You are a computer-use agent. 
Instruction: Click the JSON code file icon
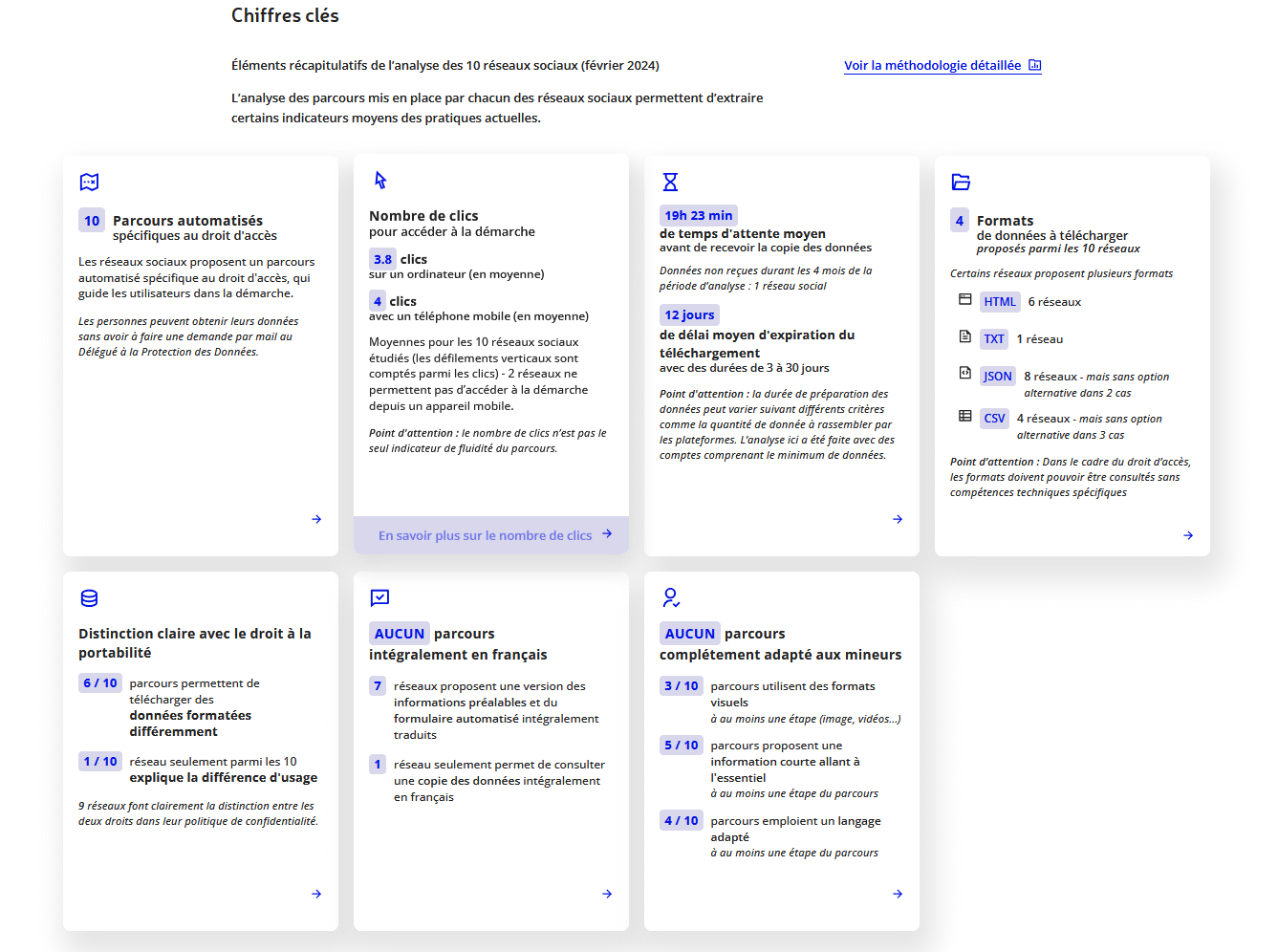(x=964, y=373)
